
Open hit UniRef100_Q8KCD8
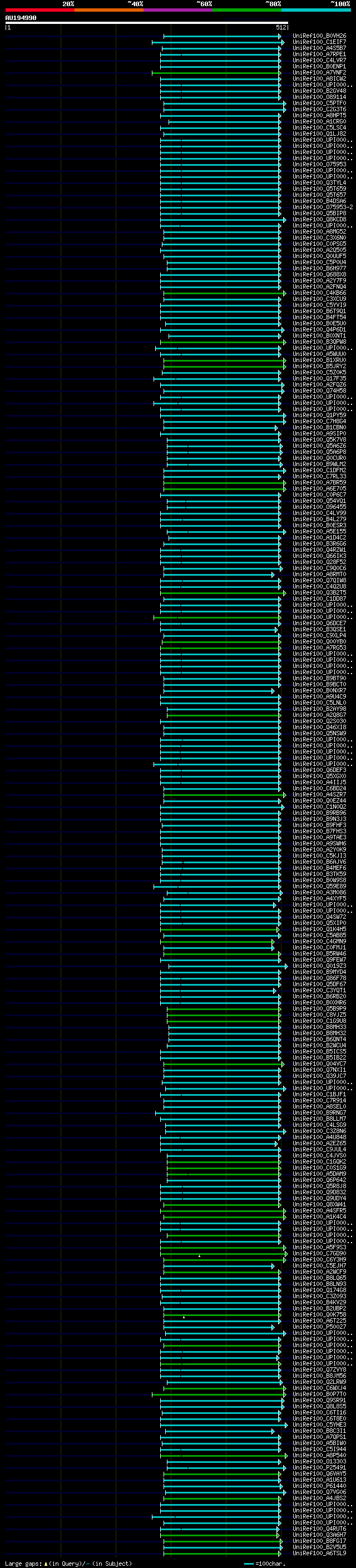point(319,219)
